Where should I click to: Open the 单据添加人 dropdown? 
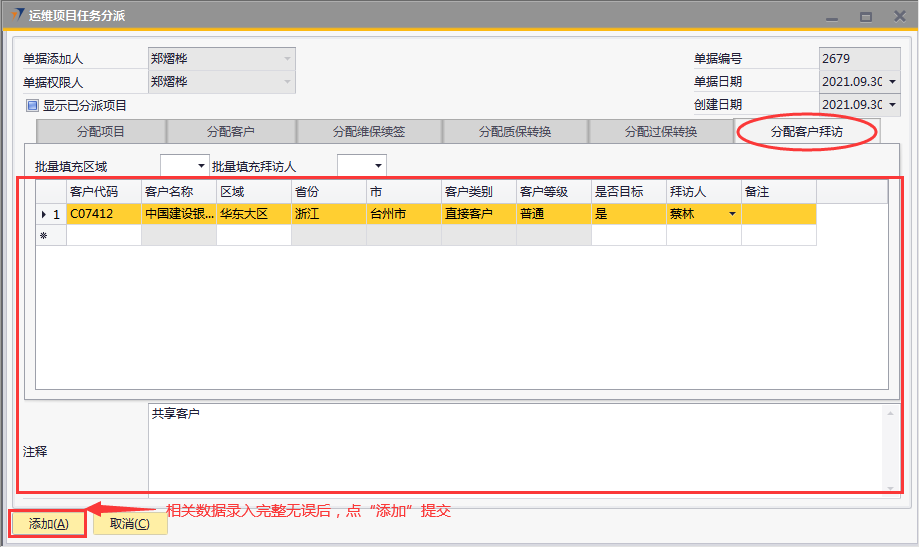[x=288, y=59]
